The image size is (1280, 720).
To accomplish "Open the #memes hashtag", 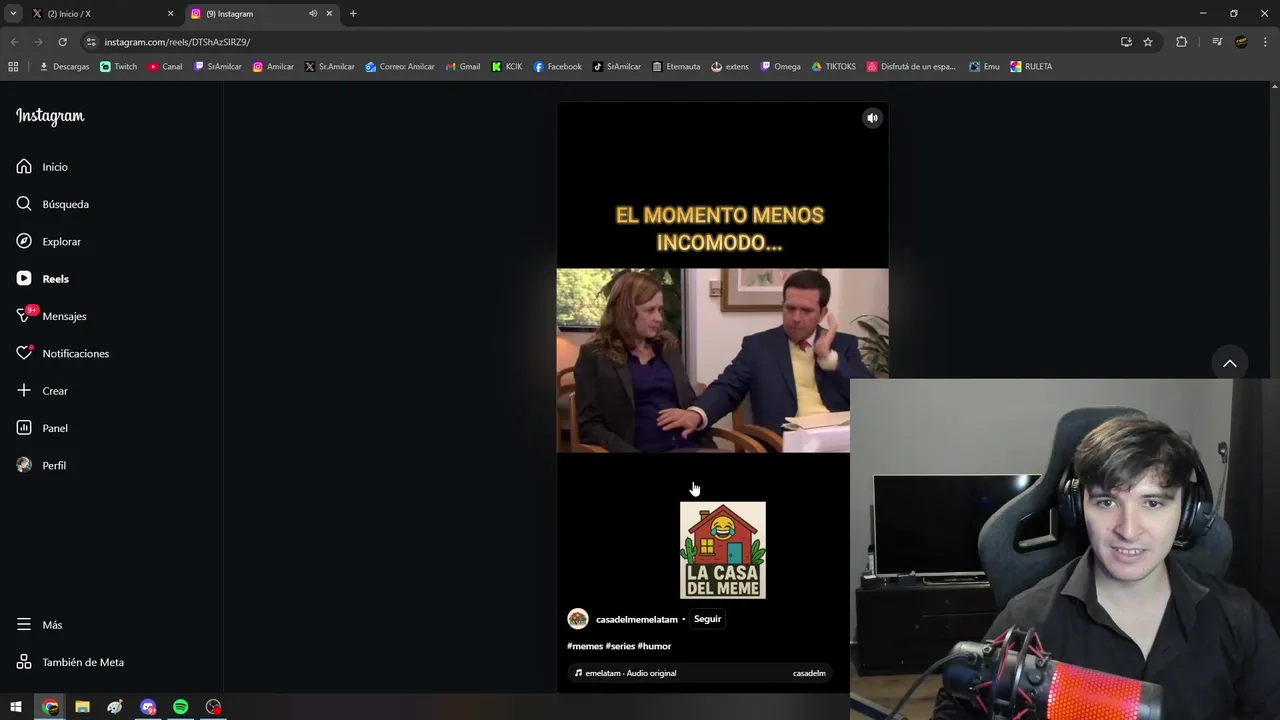I will click(585, 646).
